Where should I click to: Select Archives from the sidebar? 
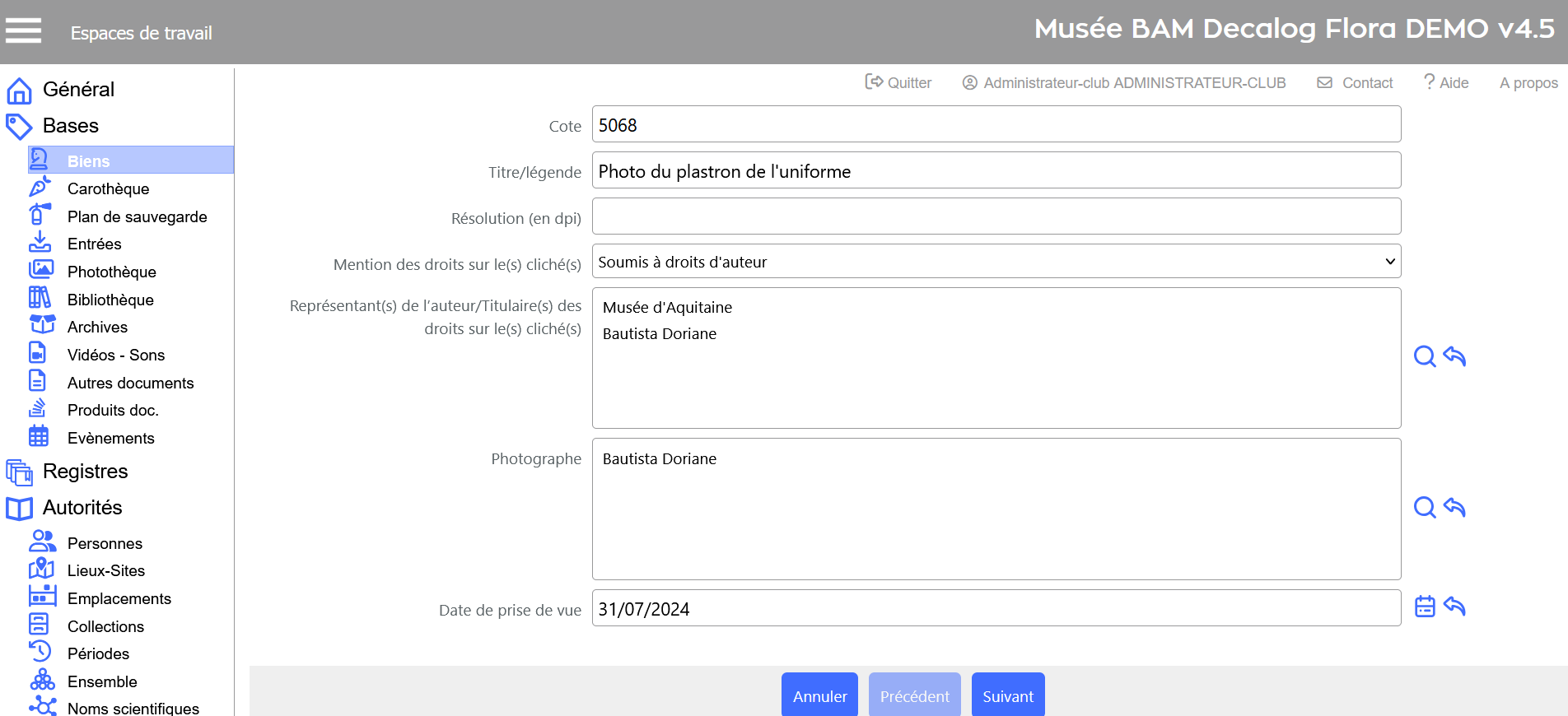[x=97, y=328]
